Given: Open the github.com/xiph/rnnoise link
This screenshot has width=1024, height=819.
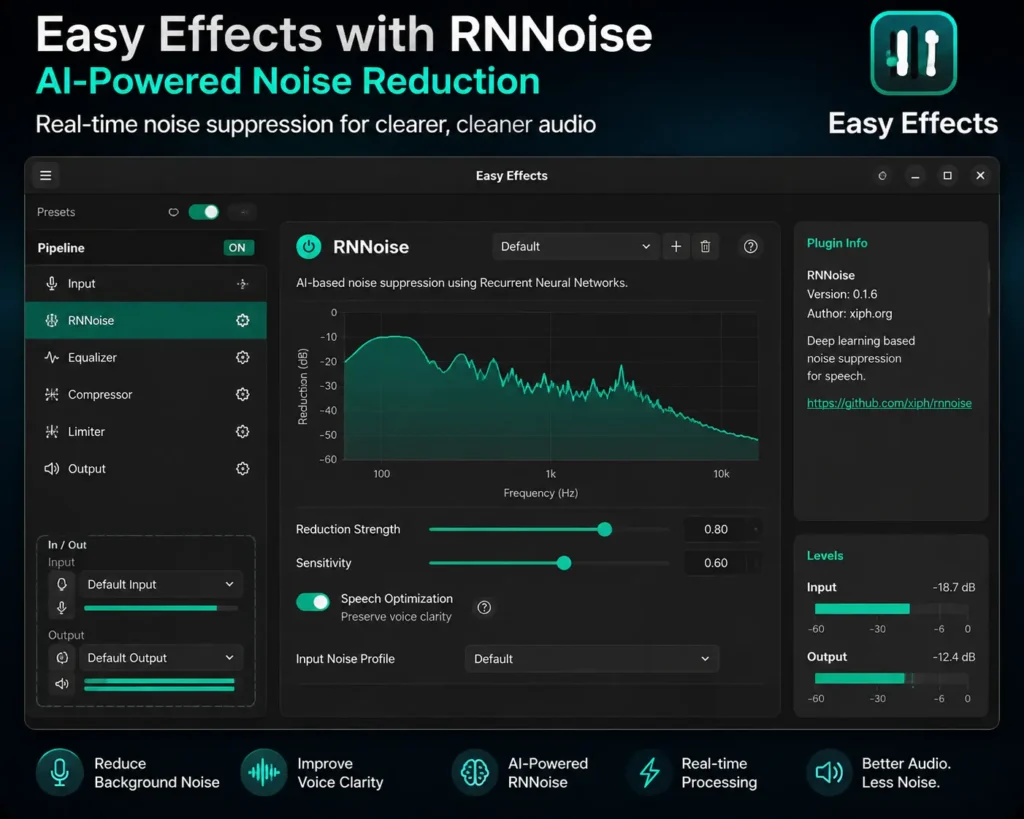Looking at the screenshot, I should (x=889, y=403).
